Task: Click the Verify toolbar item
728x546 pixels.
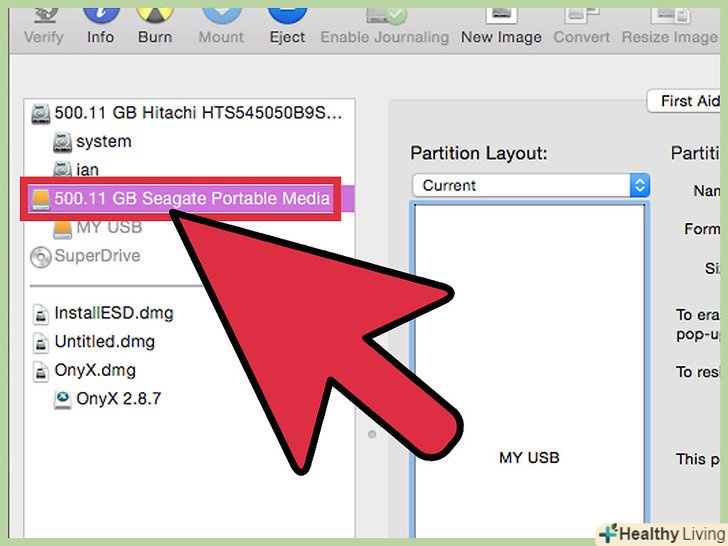Action: (44, 28)
